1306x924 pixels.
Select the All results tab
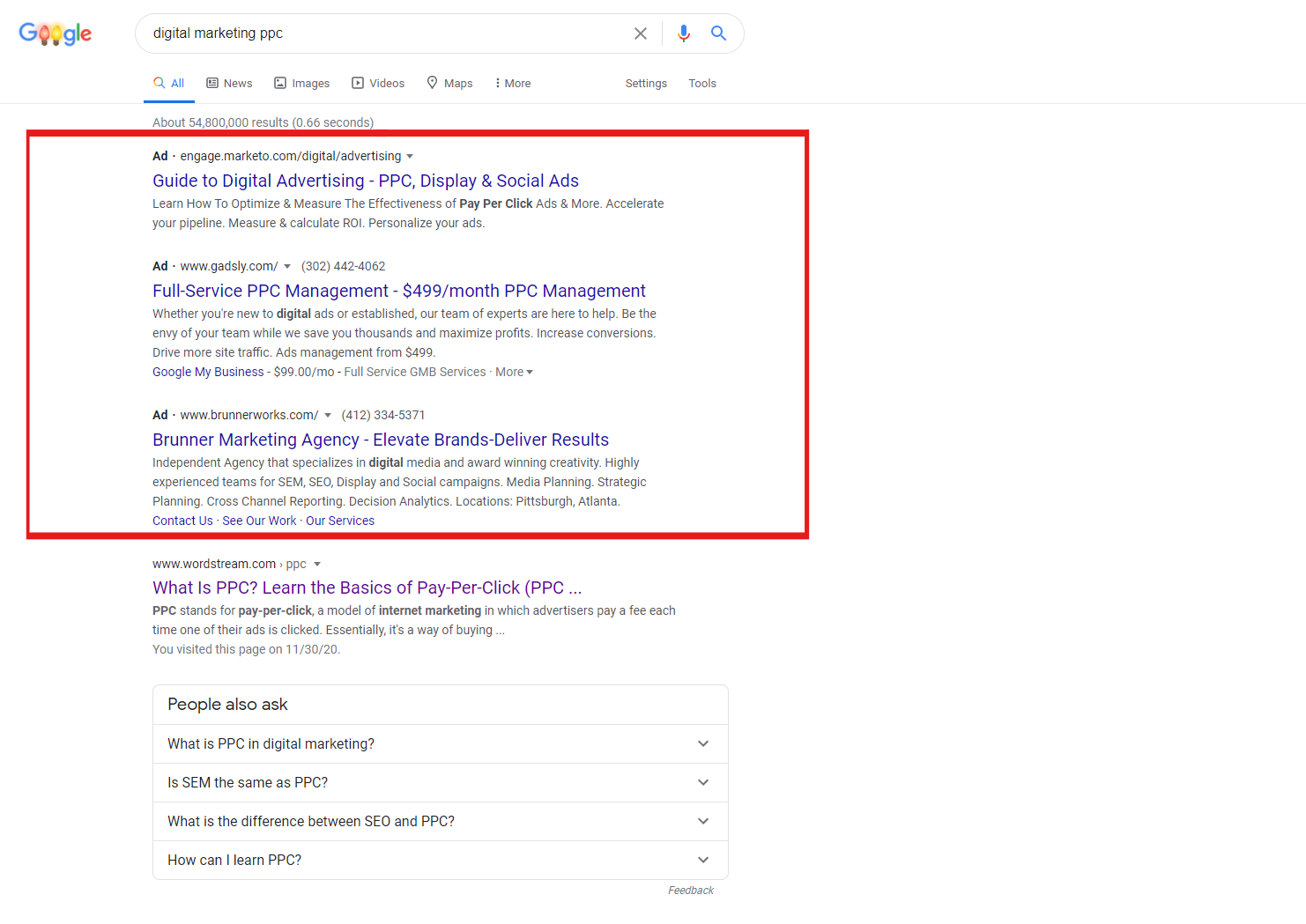click(169, 83)
